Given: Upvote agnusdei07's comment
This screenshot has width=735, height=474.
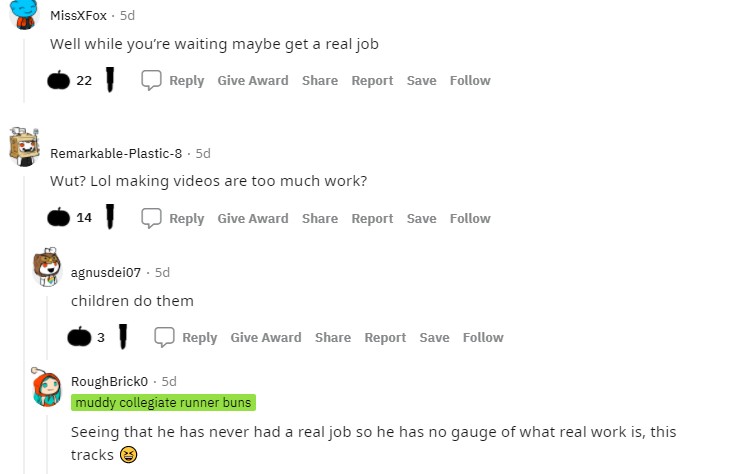Looking at the screenshot, I should click(80, 337).
